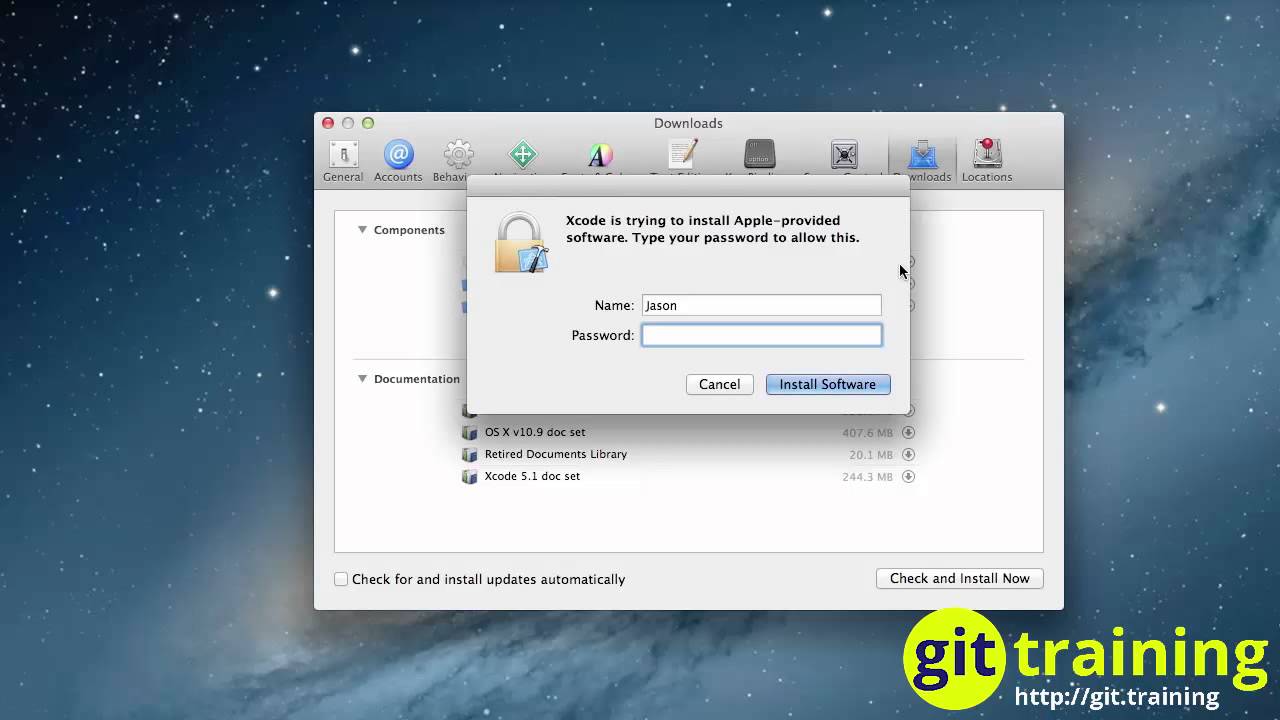Download the Xcode 5.1 doc set
The height and width of the screenshot is (720, 1280).
(908, 477)
